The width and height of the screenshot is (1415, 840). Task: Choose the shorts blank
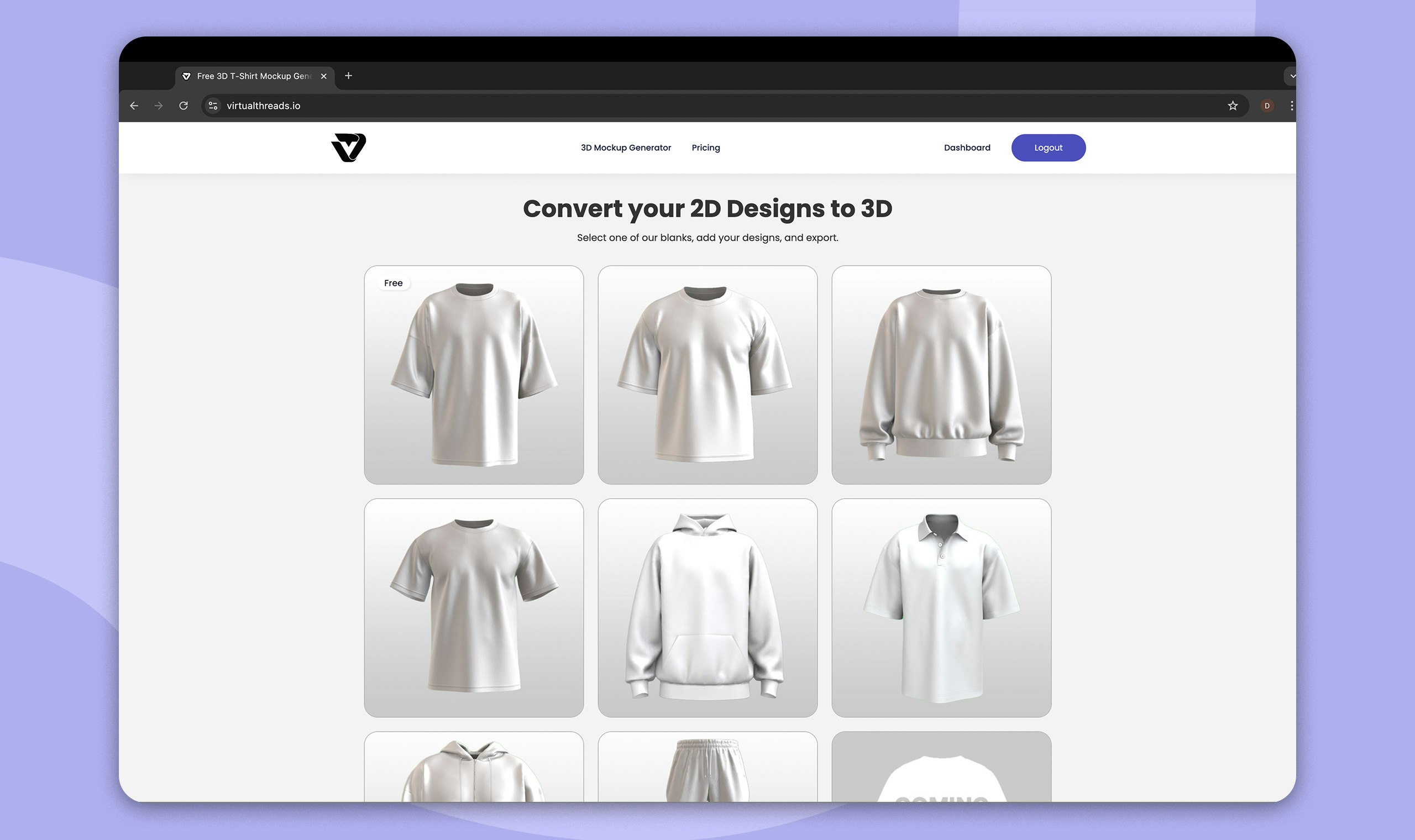pyautogui.click(x=707, y=767)
